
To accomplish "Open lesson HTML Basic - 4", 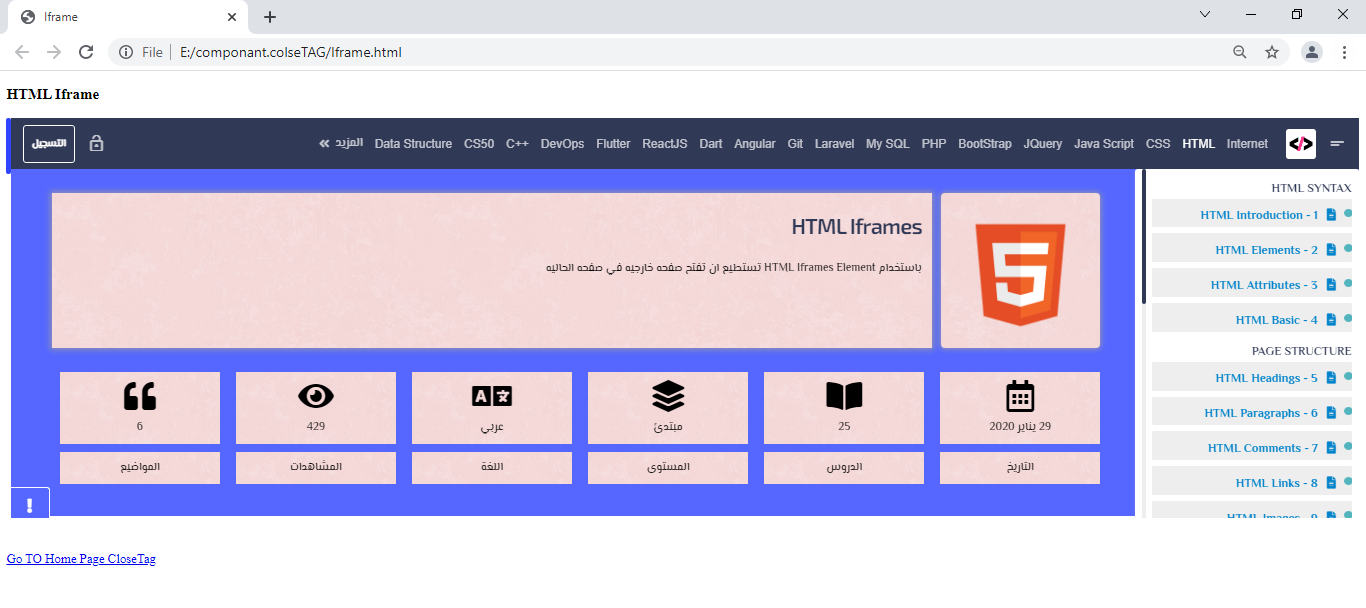I will [x=1277, y=320].
